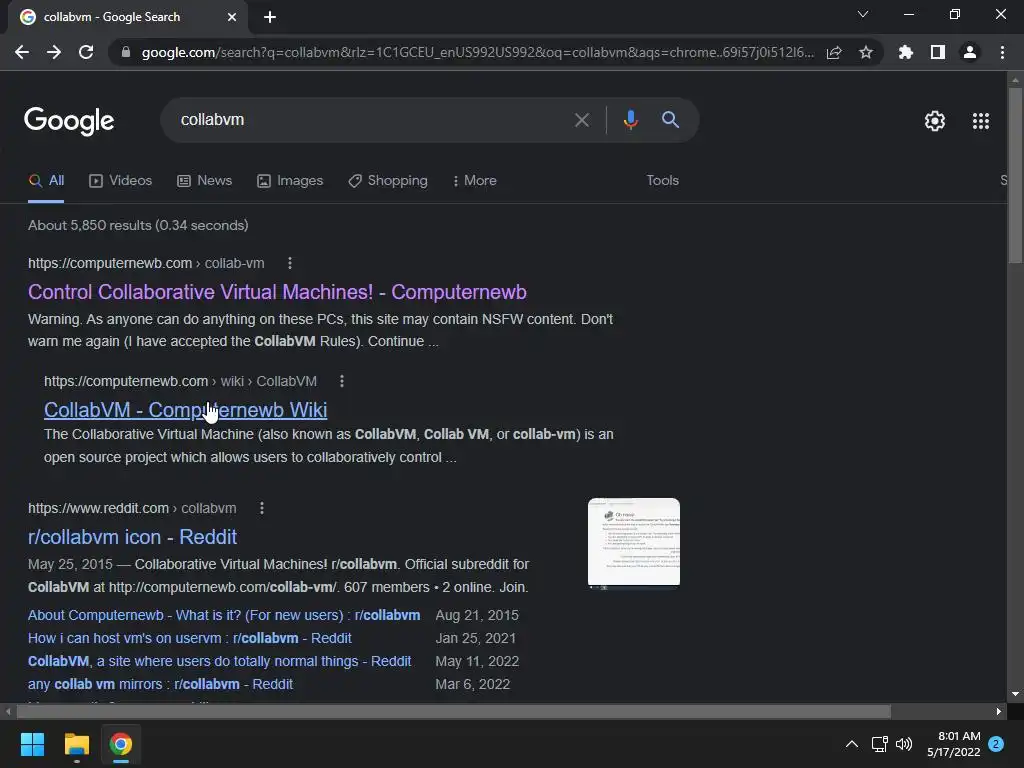Viewport: 1024px width, 768px height.
Task: Switch to the Images tab
Action: 290,181
